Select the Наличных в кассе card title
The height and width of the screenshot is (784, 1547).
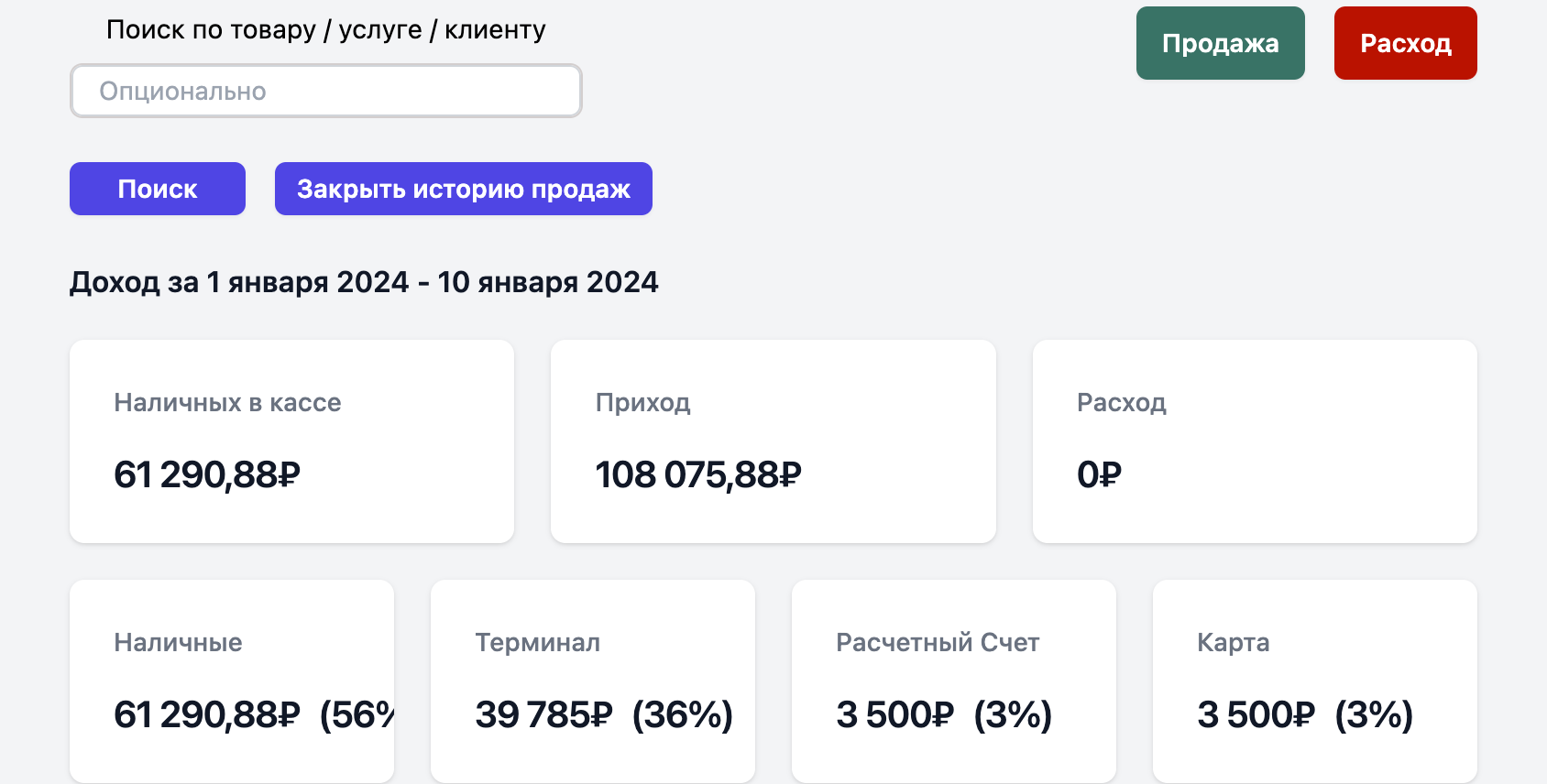pos(227,403)
